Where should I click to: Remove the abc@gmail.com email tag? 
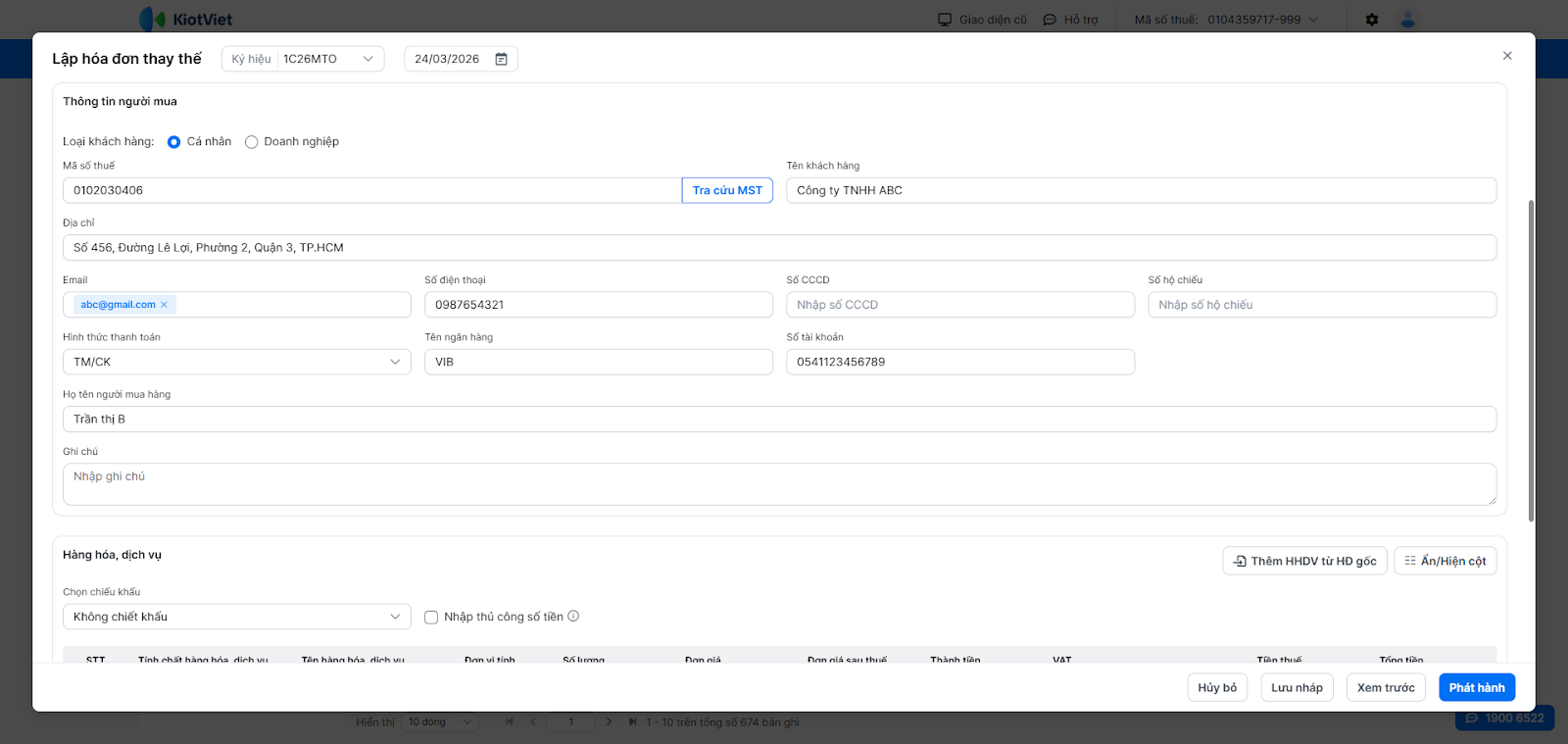[164, 305]
